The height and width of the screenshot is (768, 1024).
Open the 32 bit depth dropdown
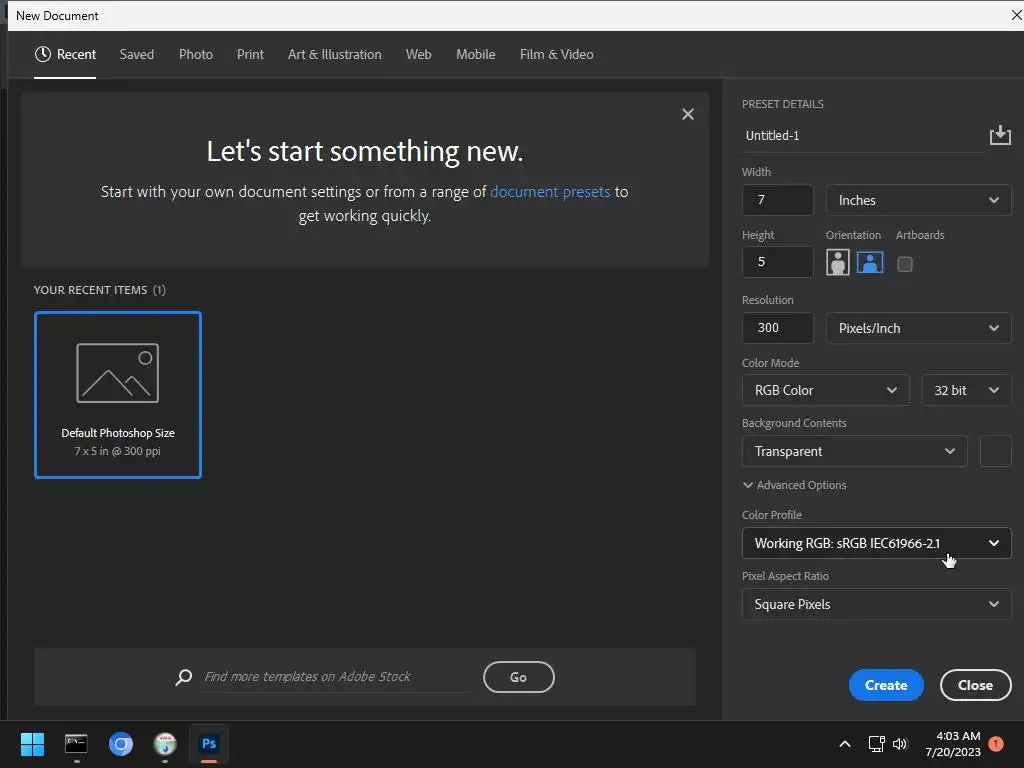(x=967, y=391)
